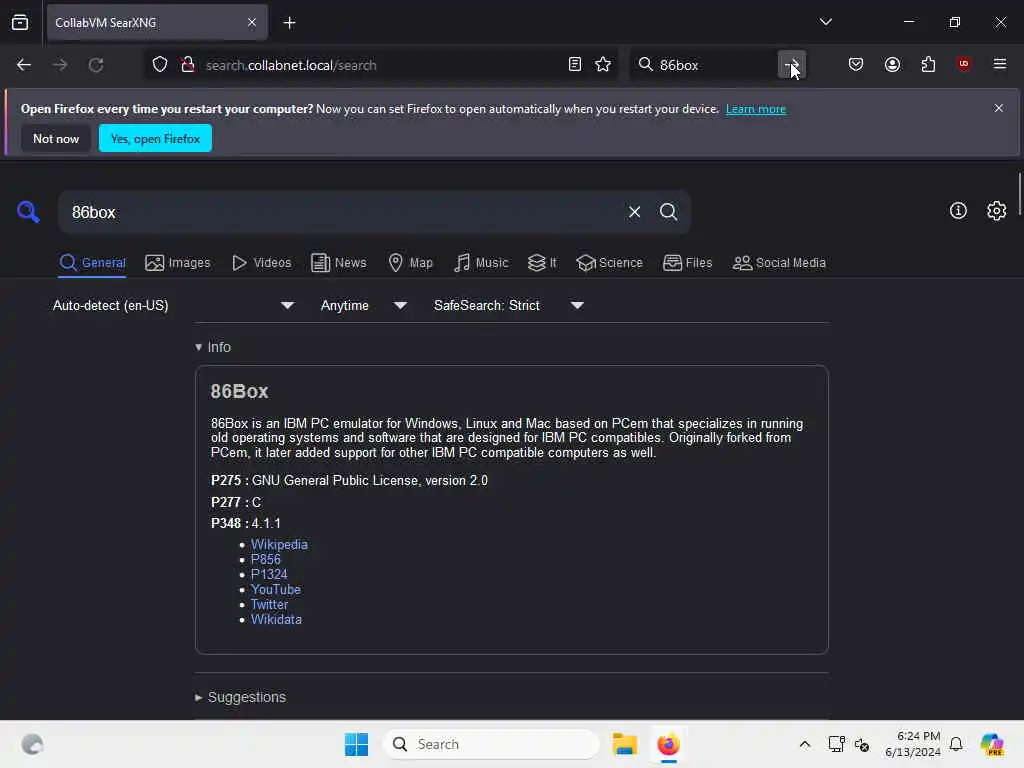Image resolution: width=1024 pixels, height=768 pixels.
Task: Switch to the Social Media tab
Action: pos(779,263)
